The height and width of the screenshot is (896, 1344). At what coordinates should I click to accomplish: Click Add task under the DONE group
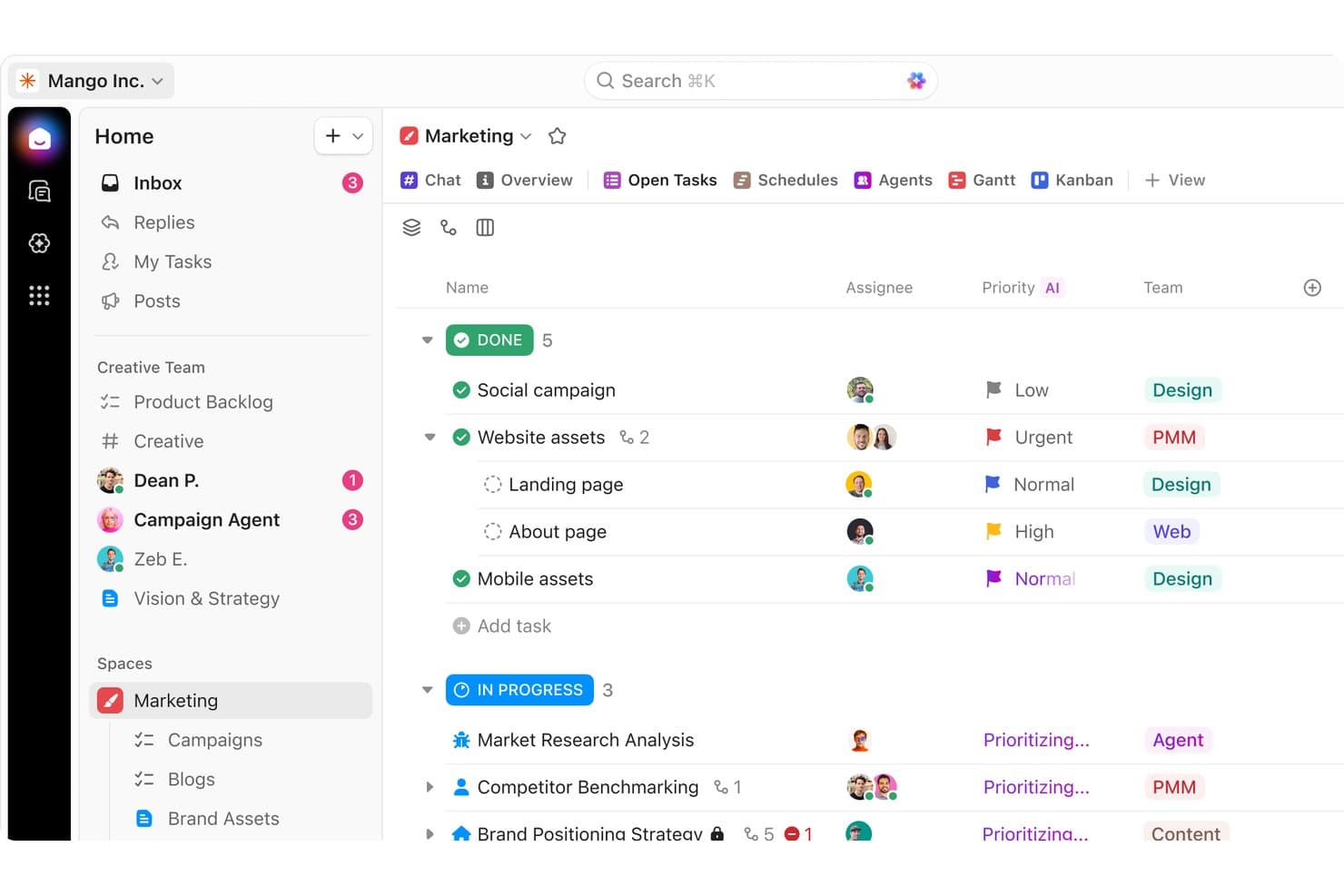pos(502,626)
